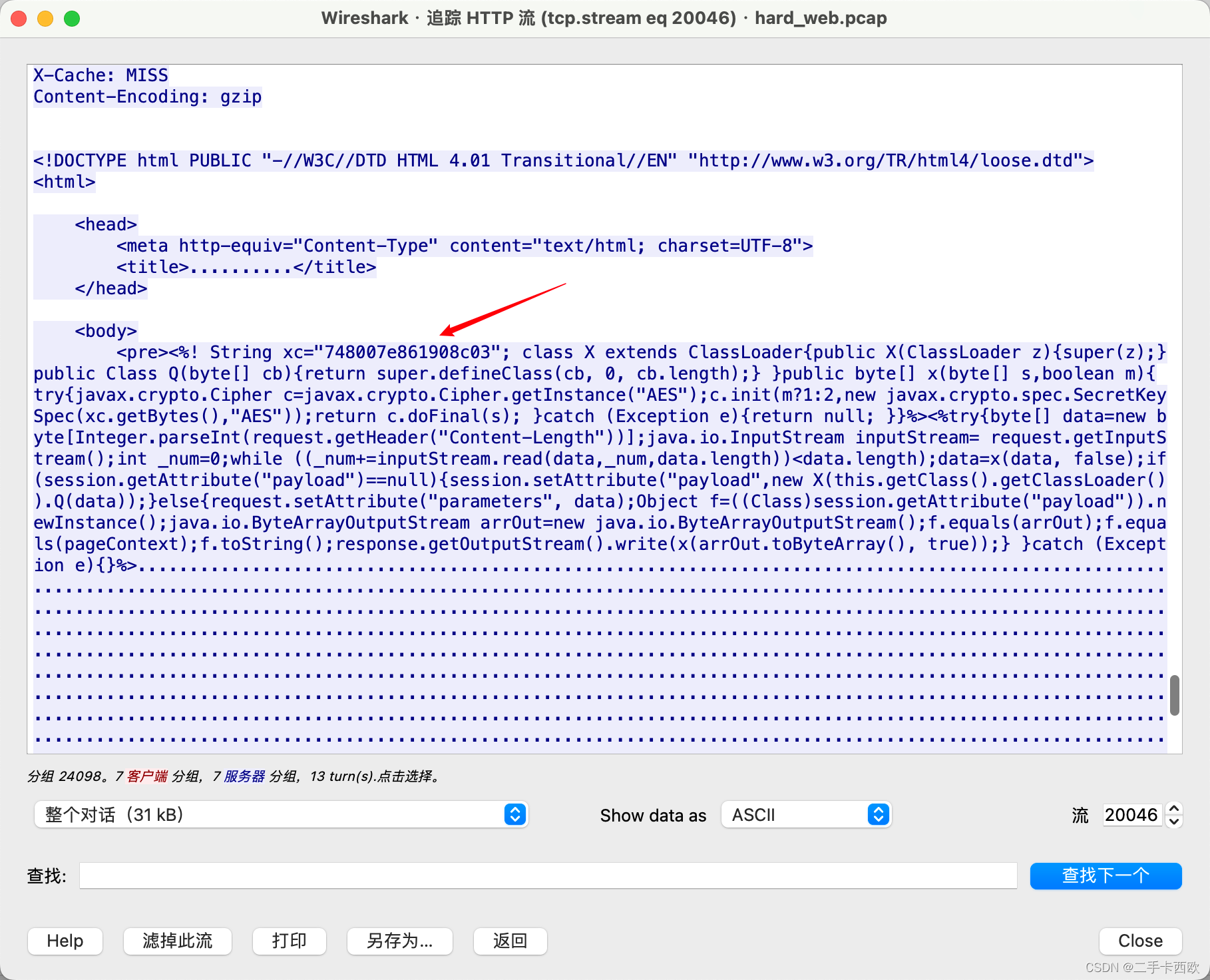
Task: Click the Help button
Action: (x=65, y=941)
